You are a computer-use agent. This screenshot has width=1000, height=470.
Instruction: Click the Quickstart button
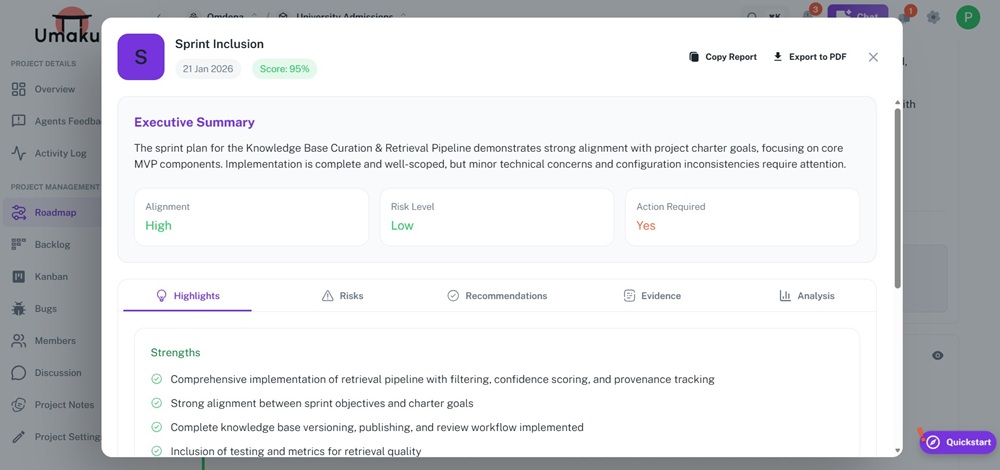tap(958, 442)
